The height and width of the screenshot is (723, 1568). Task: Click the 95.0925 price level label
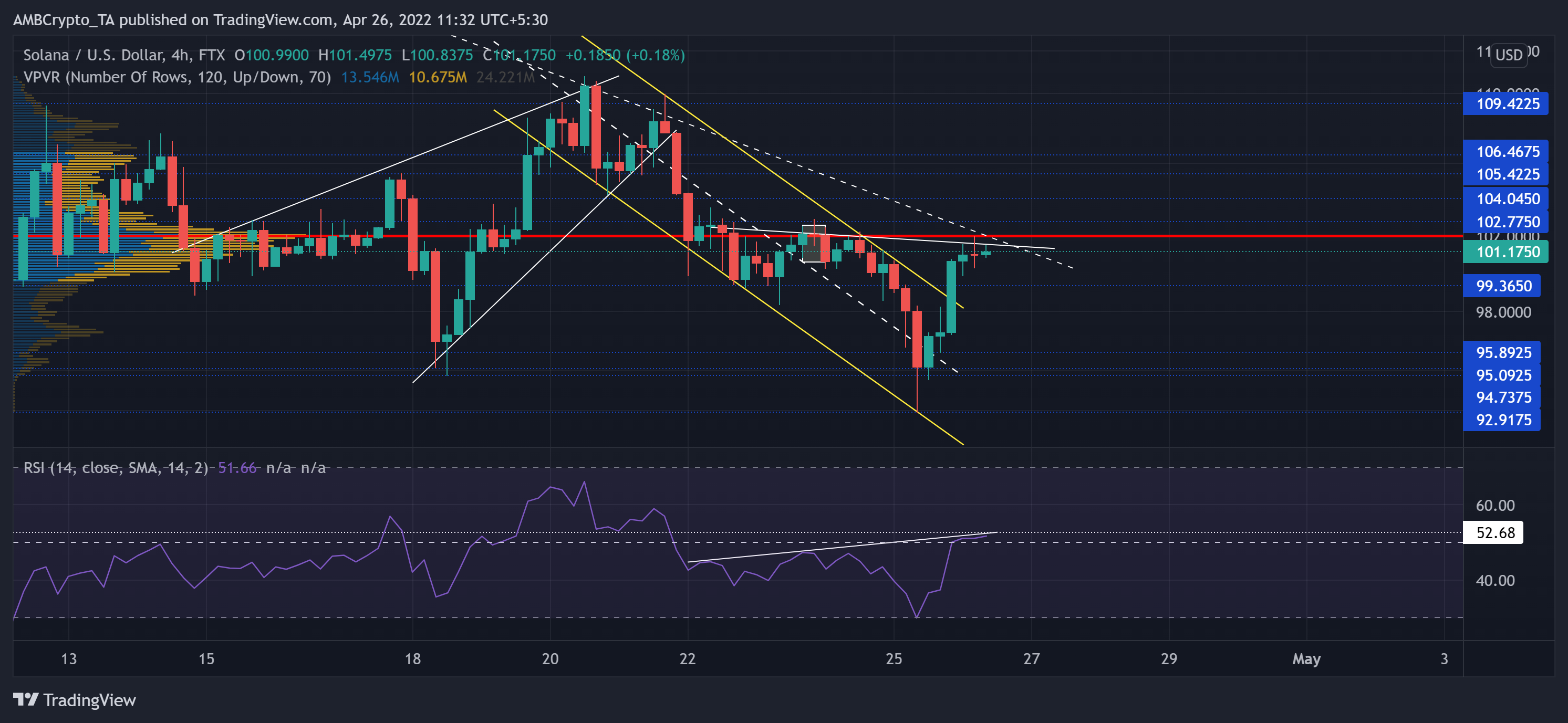(x=1502, y=375)
